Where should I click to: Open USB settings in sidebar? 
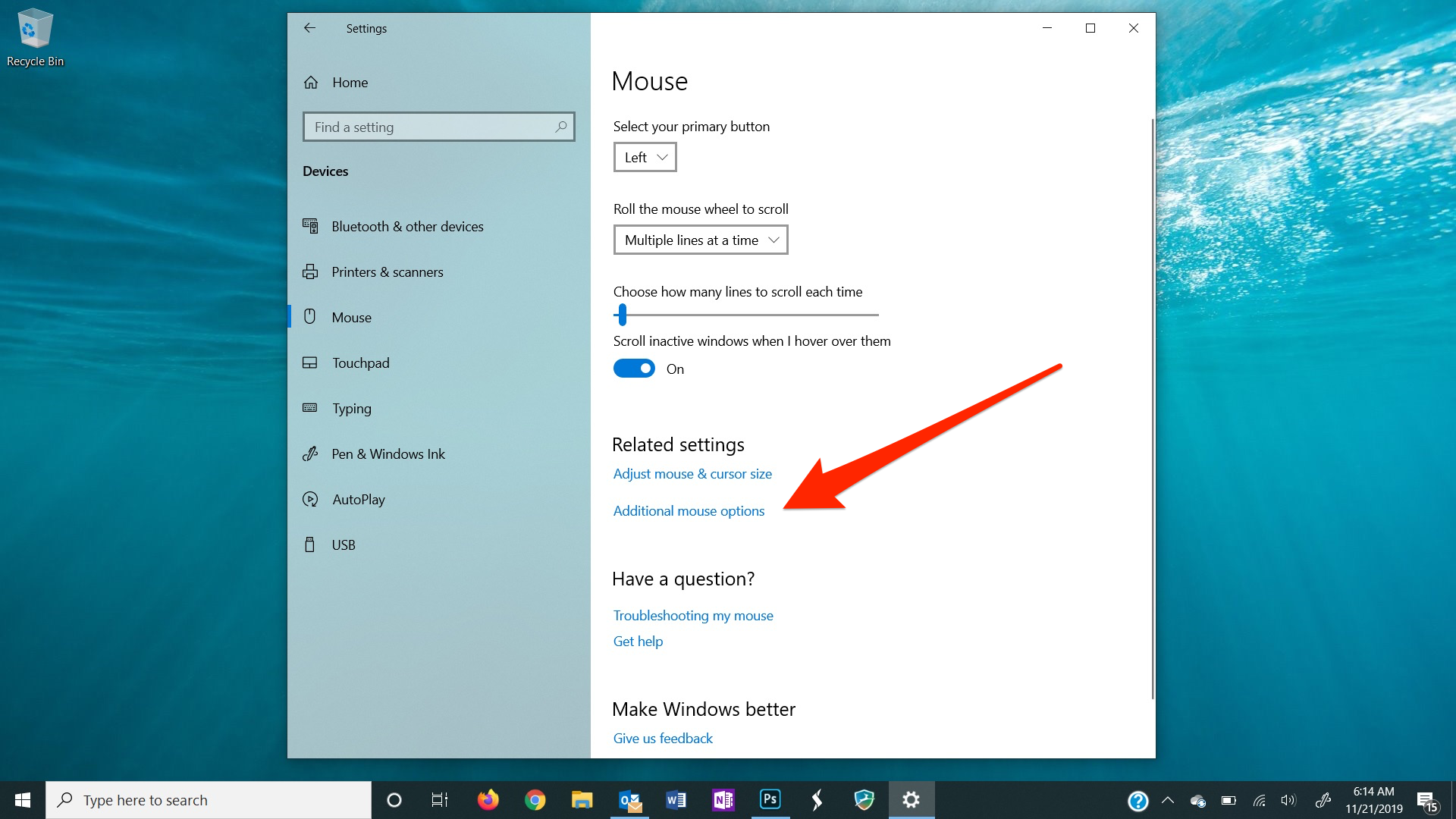[x=344, y=544]
